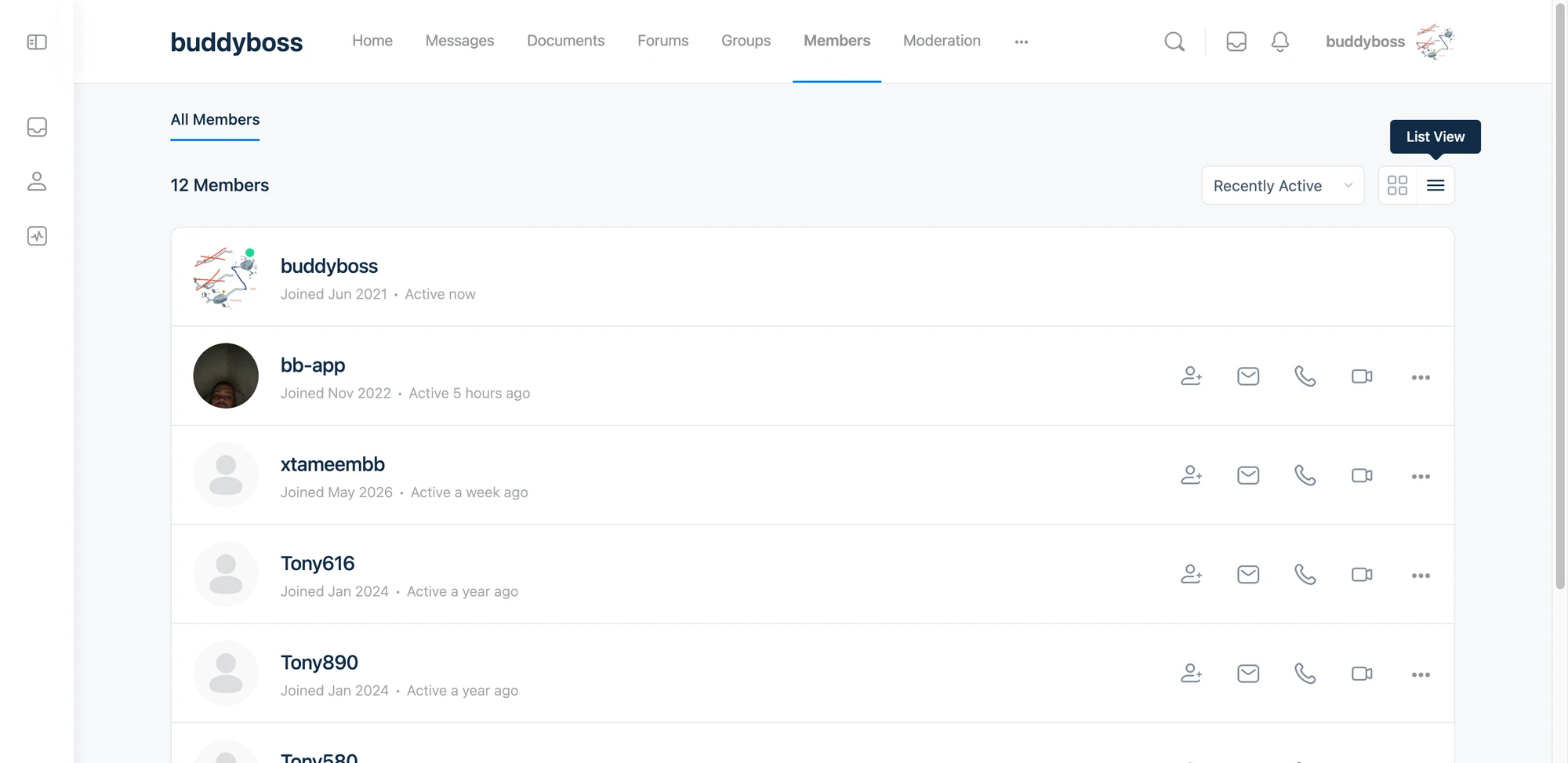Open buddyboss user account name in header
Viewport: 1568px width, 763px height.
pos(1365,42)
